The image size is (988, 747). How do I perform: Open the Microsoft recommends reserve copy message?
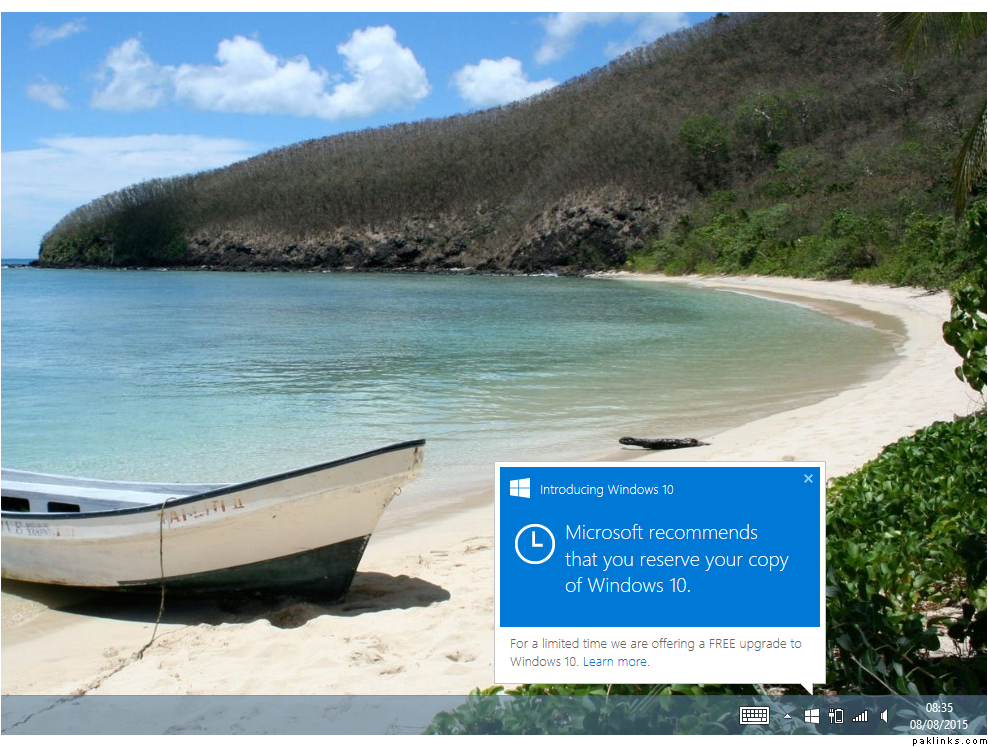tap(676, 559)
